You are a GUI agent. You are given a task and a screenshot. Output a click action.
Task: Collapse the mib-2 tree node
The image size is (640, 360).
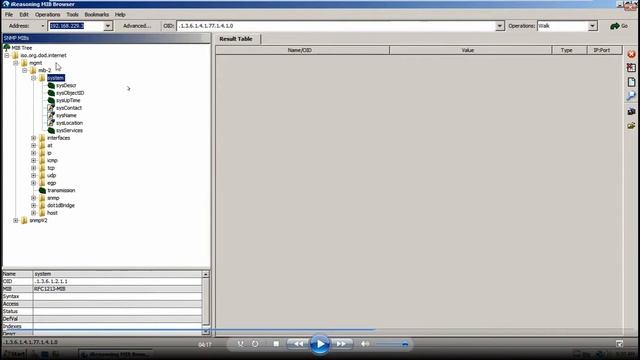[24, 70]
